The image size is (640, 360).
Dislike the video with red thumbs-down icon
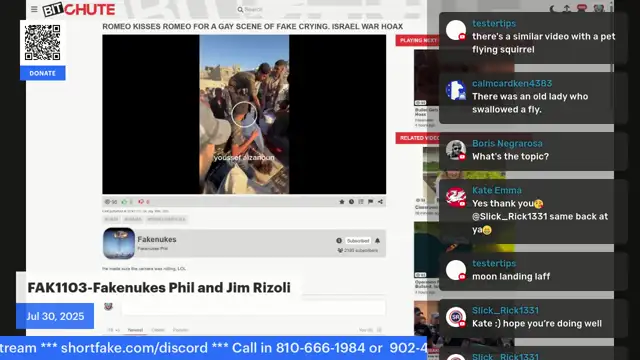(x=141, y=202)
